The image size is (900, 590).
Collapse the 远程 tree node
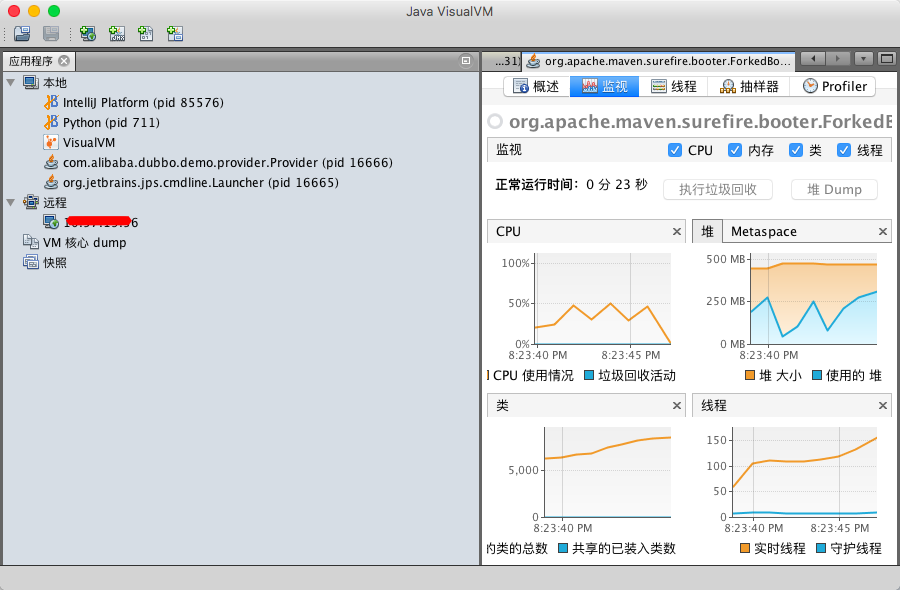click(10, 203)
